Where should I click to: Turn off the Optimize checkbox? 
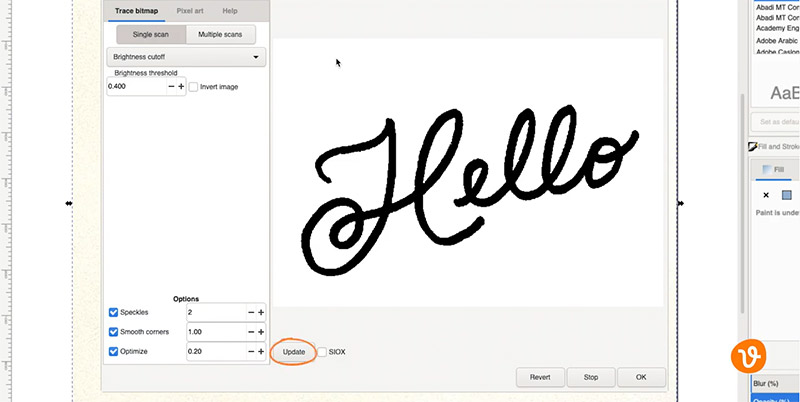(x=113, y=351)
